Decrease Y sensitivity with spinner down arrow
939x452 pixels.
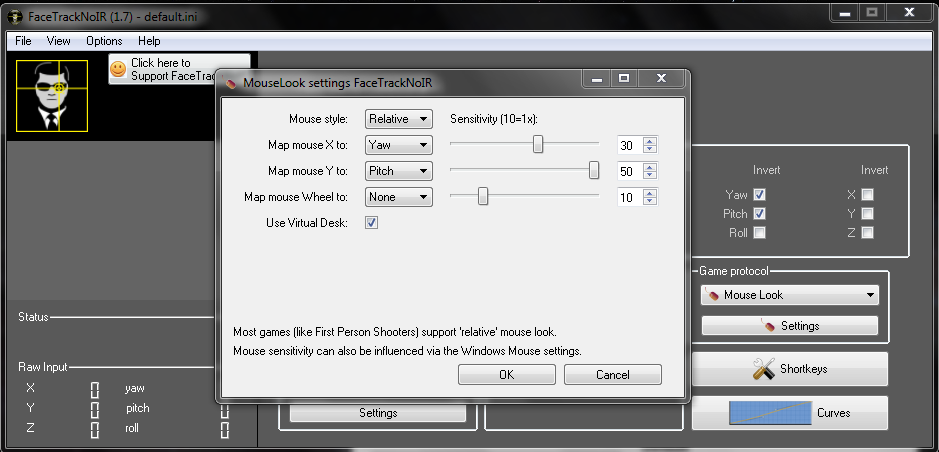[650, 175]
